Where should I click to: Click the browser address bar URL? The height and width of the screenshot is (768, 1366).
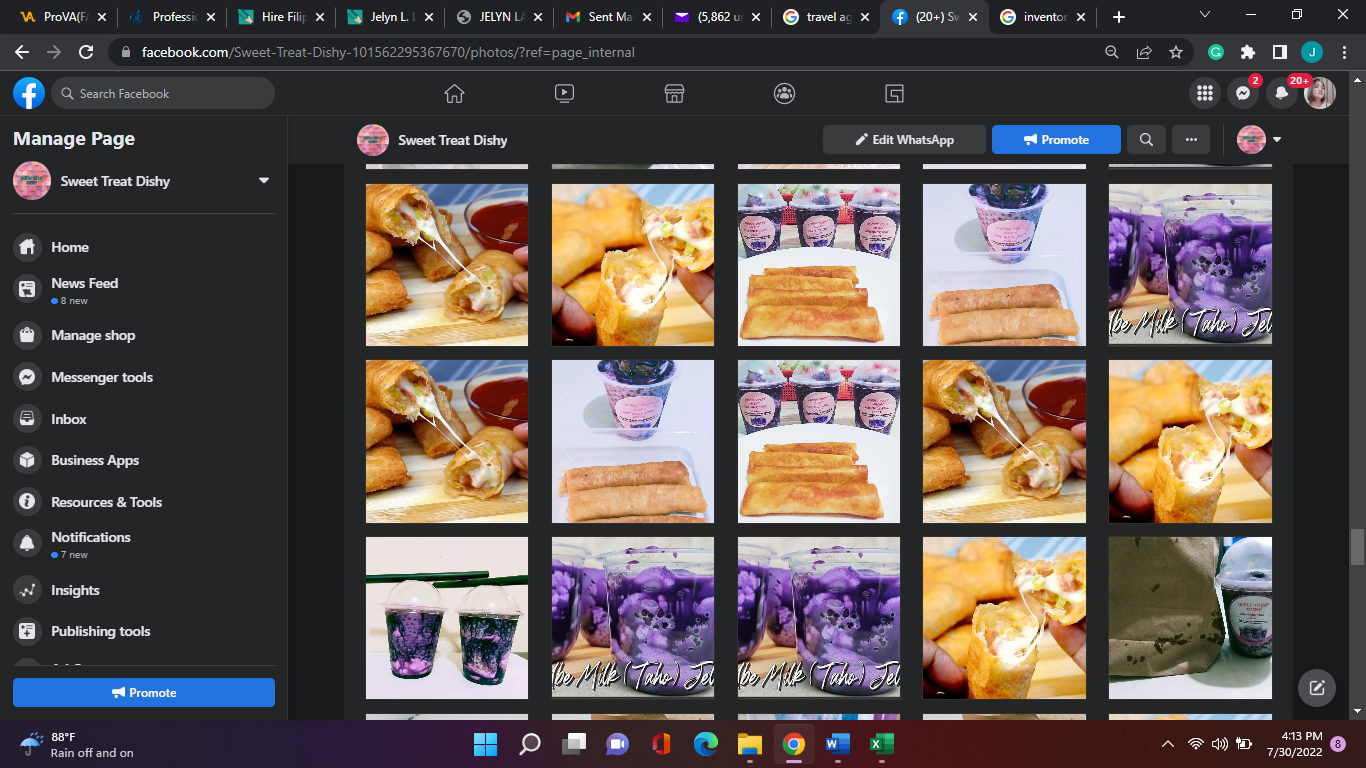pos(388,52)
